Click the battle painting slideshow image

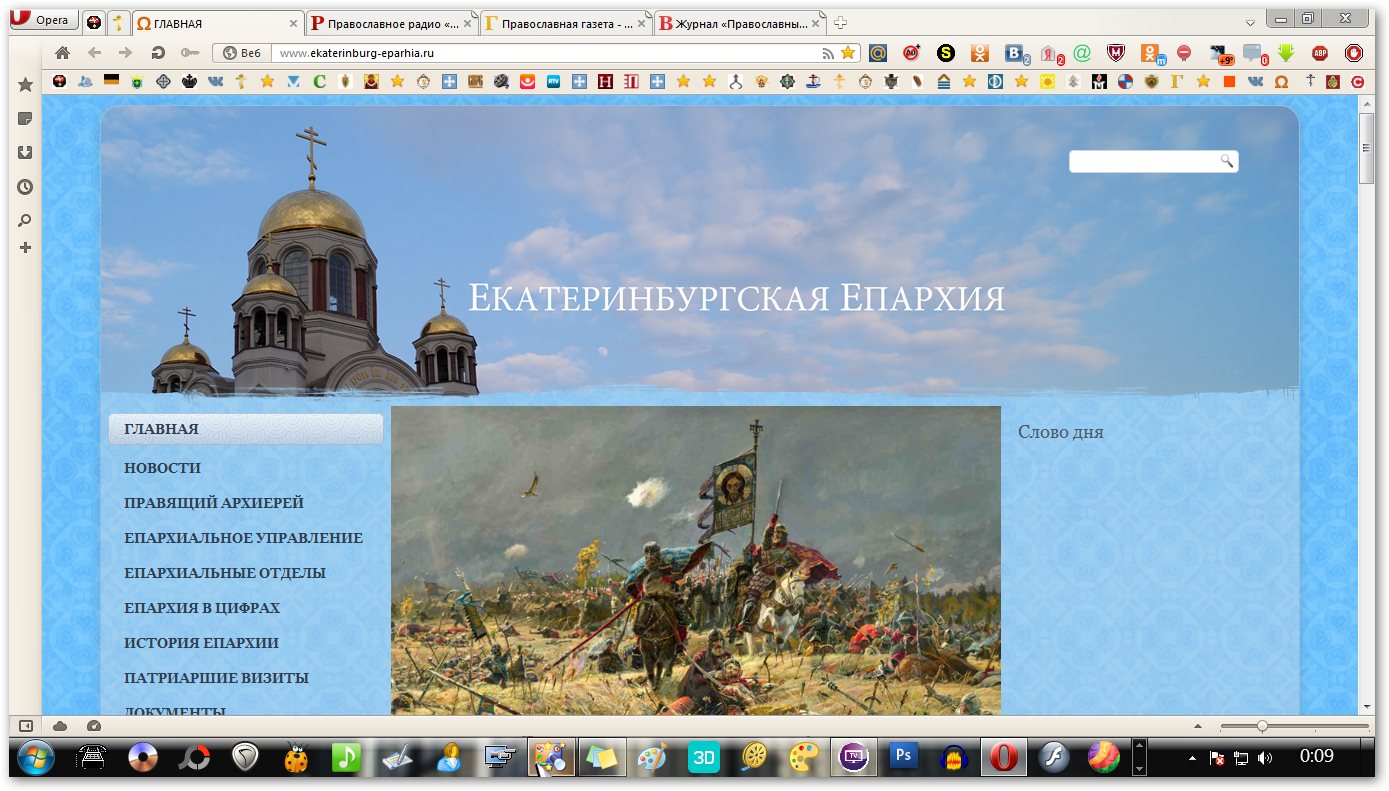coord(696,560)
